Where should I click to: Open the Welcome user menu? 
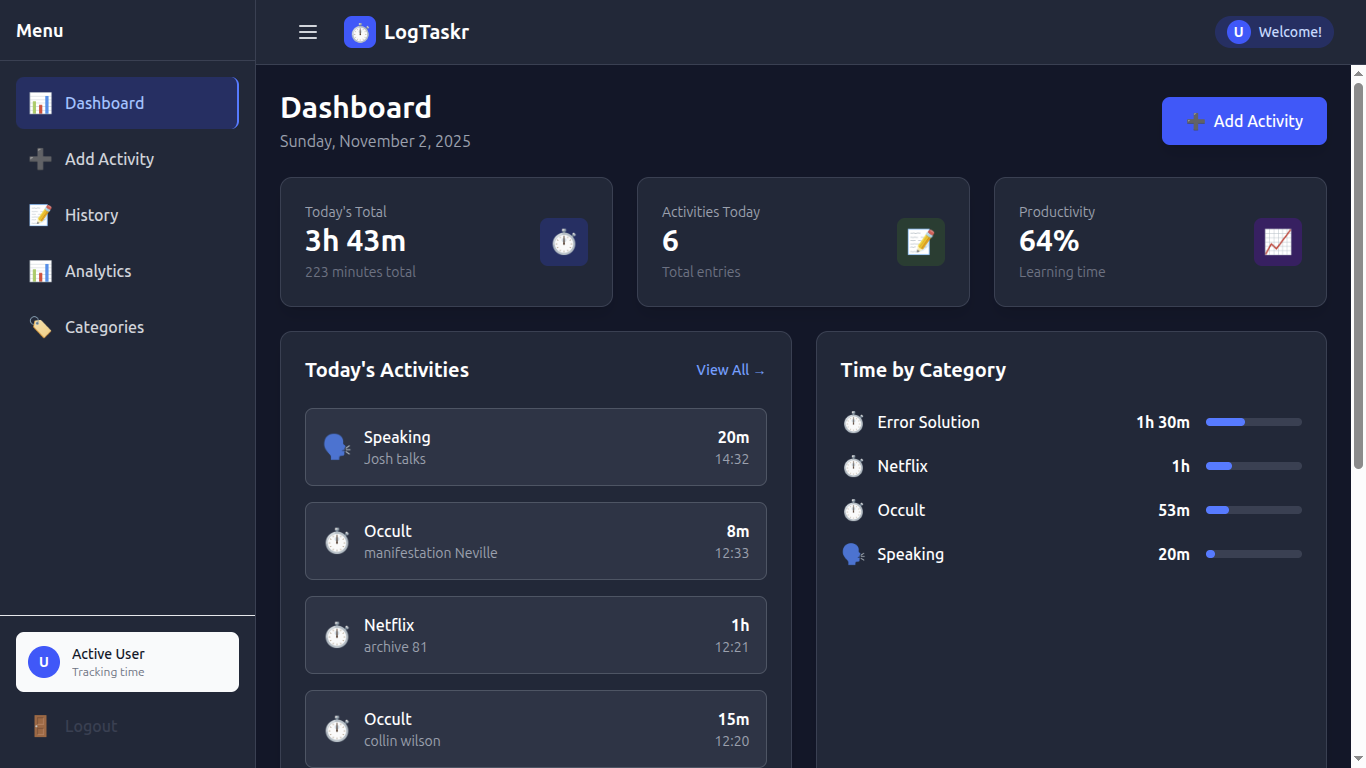click(x=1273, y=31)
